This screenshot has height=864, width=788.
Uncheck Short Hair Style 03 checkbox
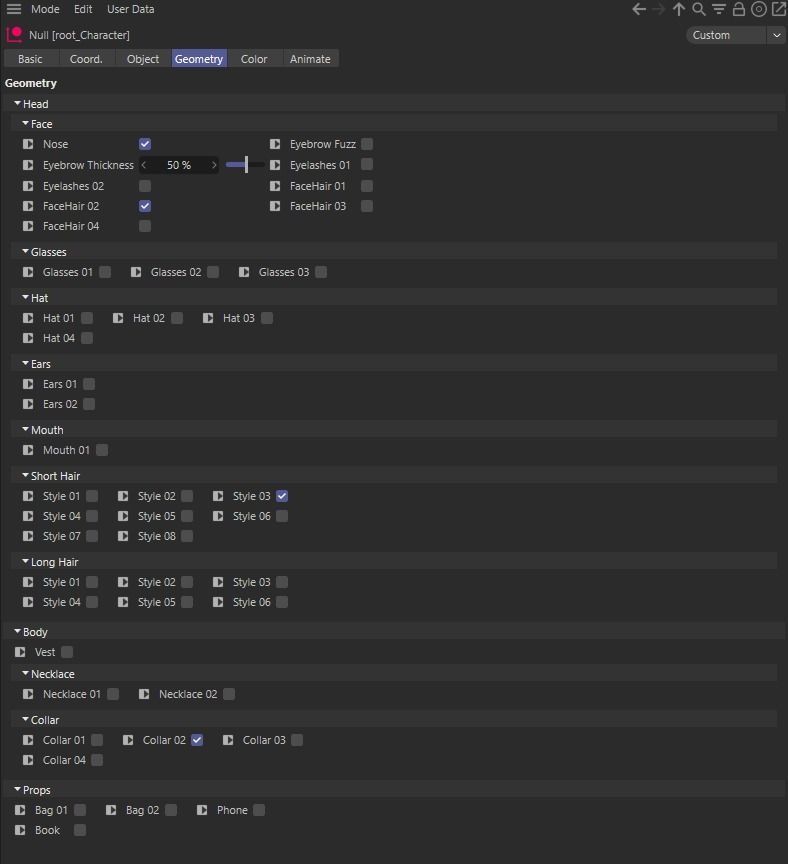point(282,496)
